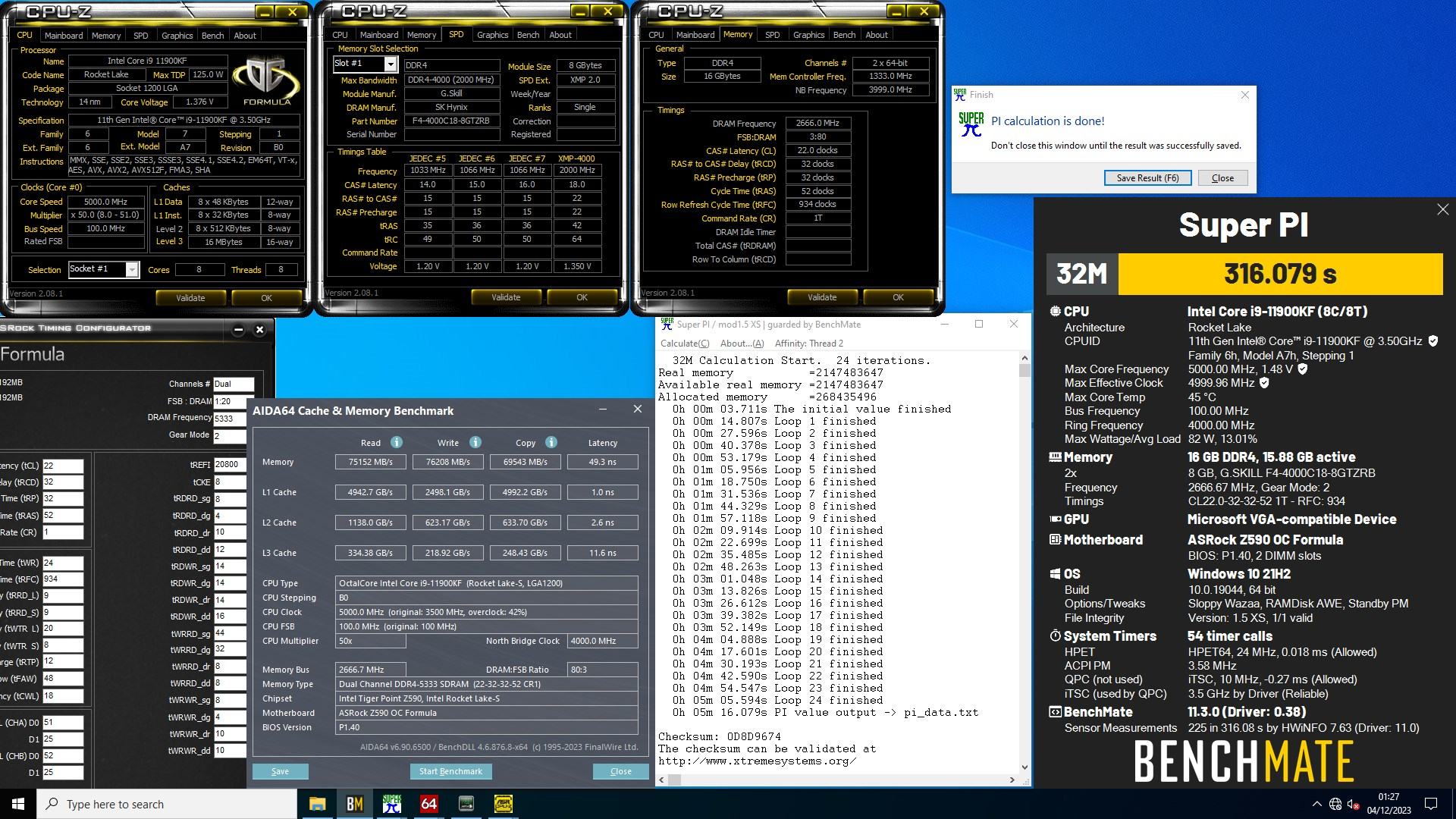The width and height of the screenshot is (1456, 819).
Task: Click the 316.079 s result score
Action: coord(1280,274)
